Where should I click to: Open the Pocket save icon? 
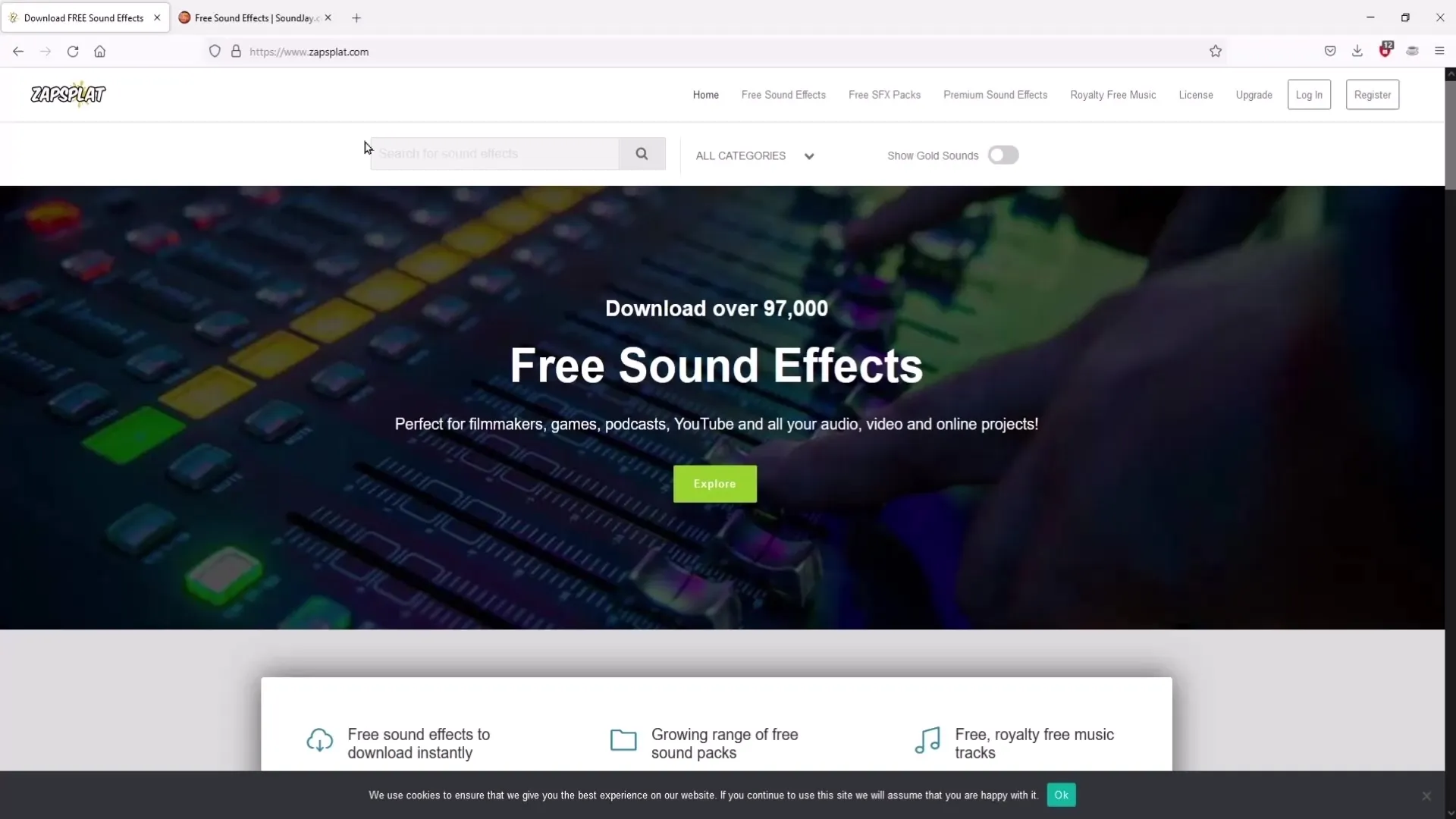(1330, 52)
